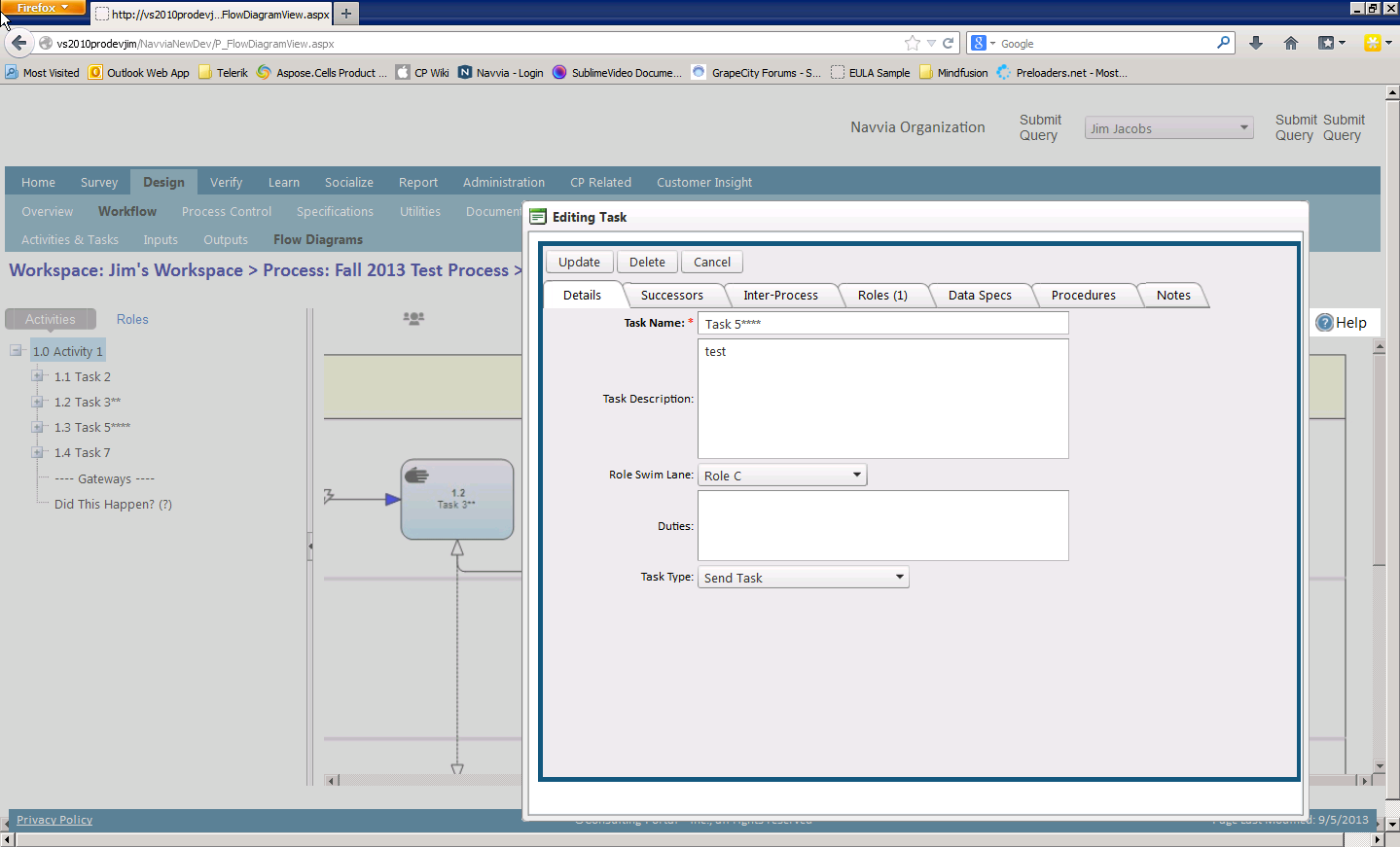
Task: Open the Process Control submenu item
Action: click(x=227, y=211)
